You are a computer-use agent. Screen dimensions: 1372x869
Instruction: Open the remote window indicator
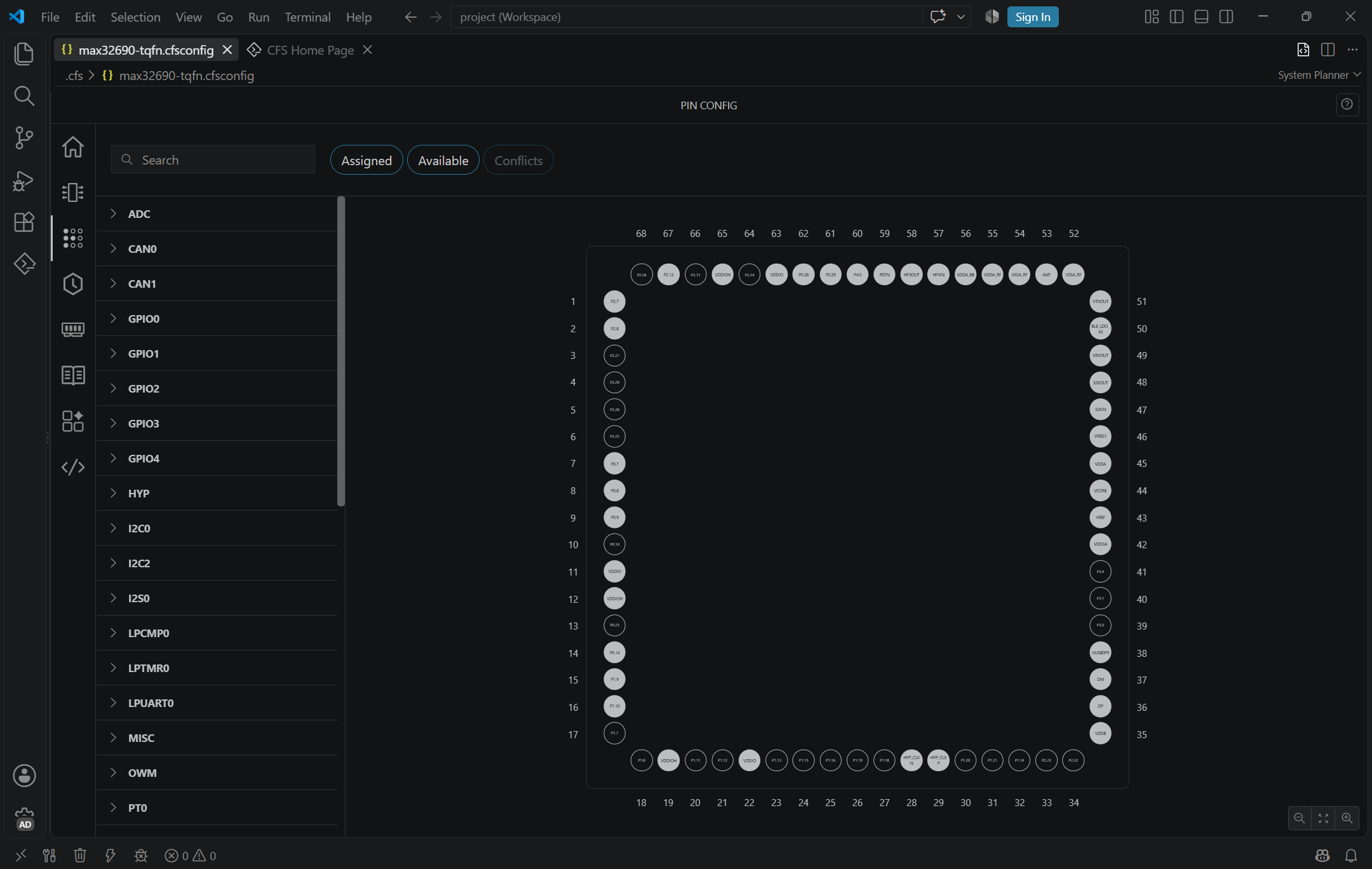21,856
